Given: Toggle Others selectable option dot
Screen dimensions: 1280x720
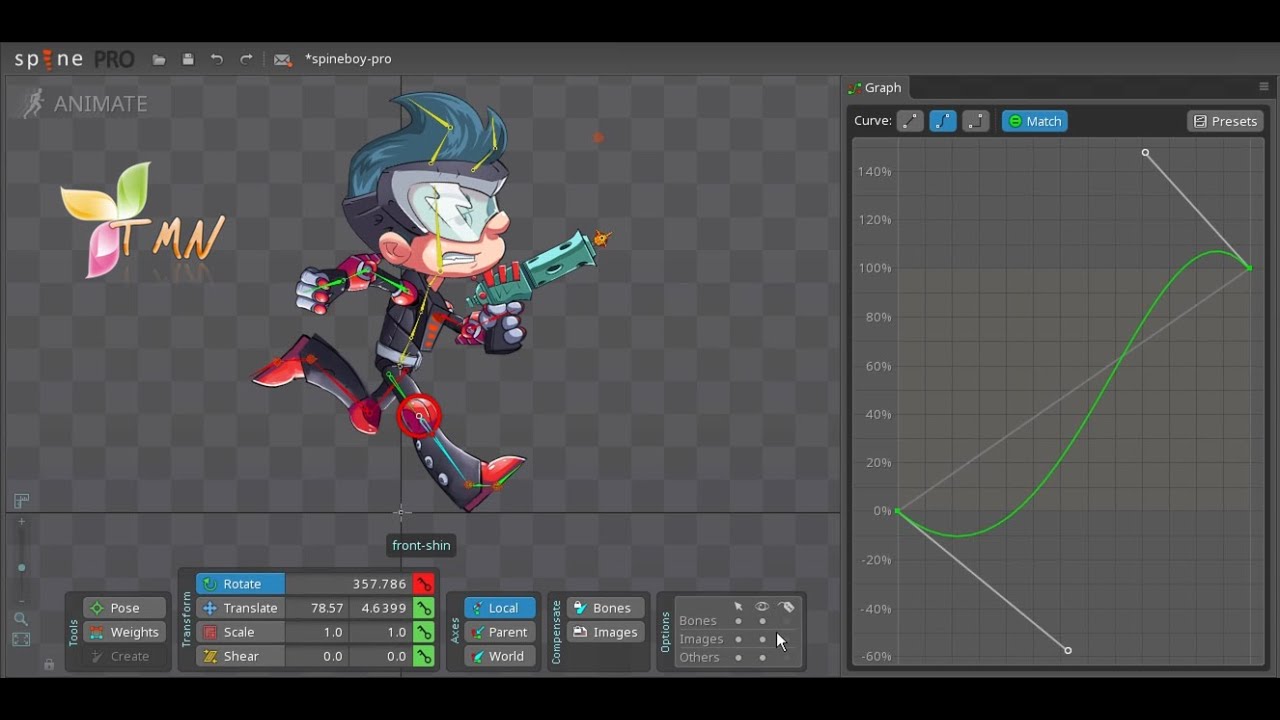Looking at the screenshot, I should coord(738,657).
